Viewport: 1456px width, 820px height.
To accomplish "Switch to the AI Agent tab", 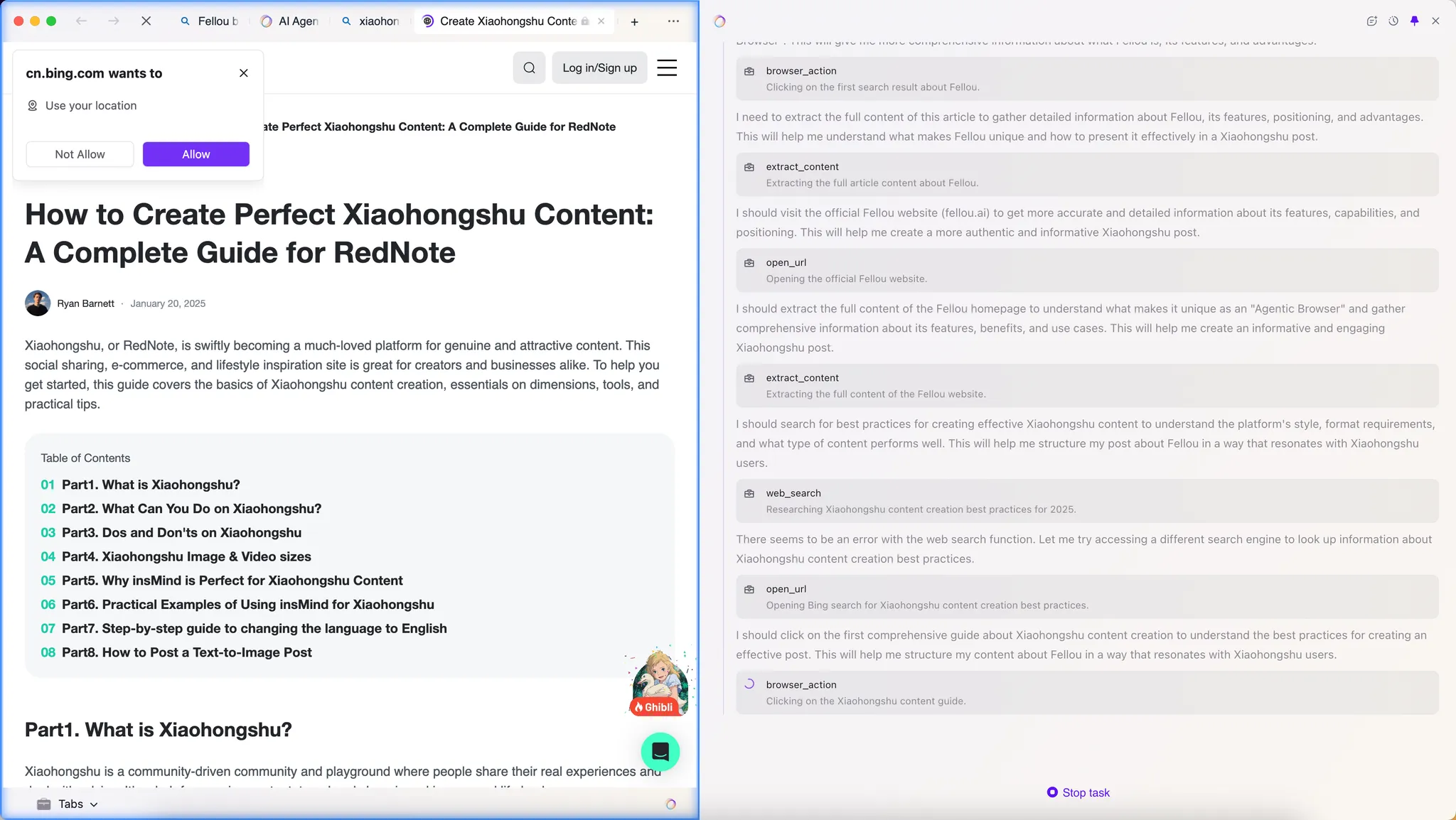I will 290,21.
